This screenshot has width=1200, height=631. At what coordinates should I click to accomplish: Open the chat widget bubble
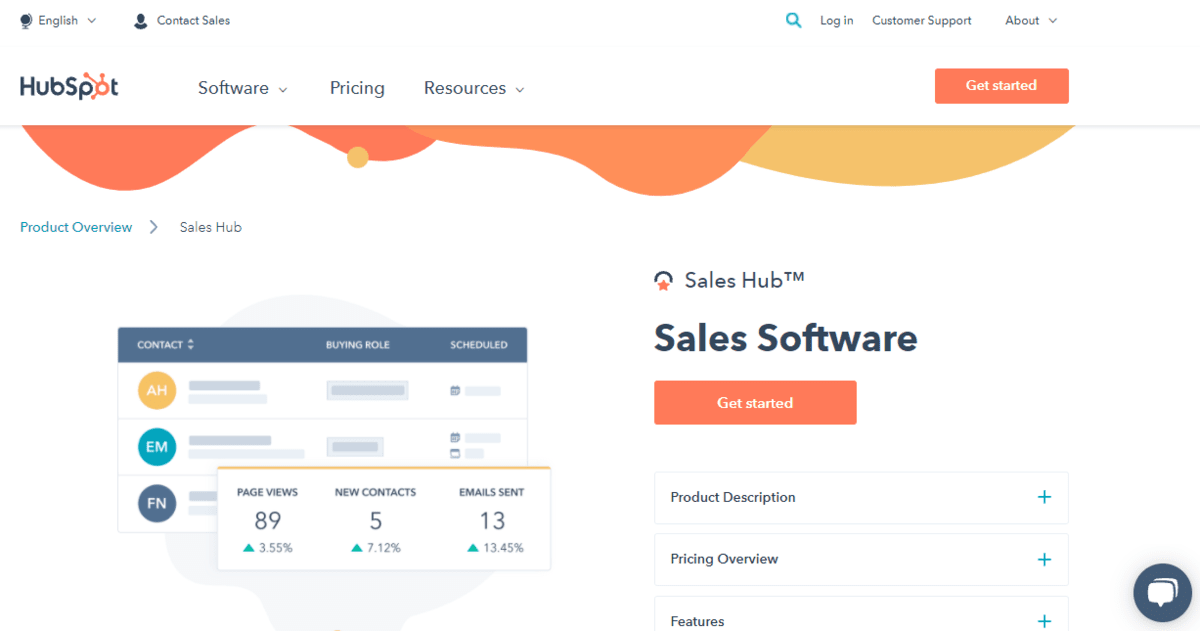pyautogui.click(x=1162, y=593)
